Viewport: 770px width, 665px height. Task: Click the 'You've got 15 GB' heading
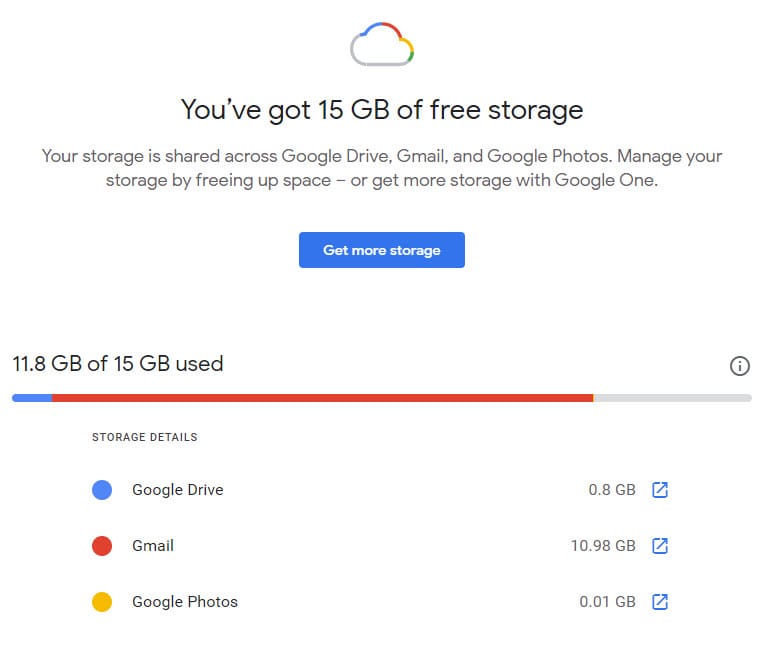(381, 109)
